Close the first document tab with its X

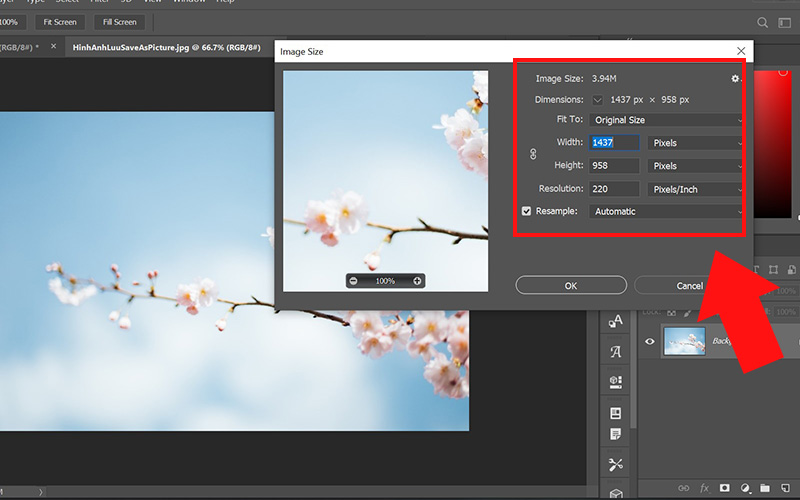[x=54, y=46]
